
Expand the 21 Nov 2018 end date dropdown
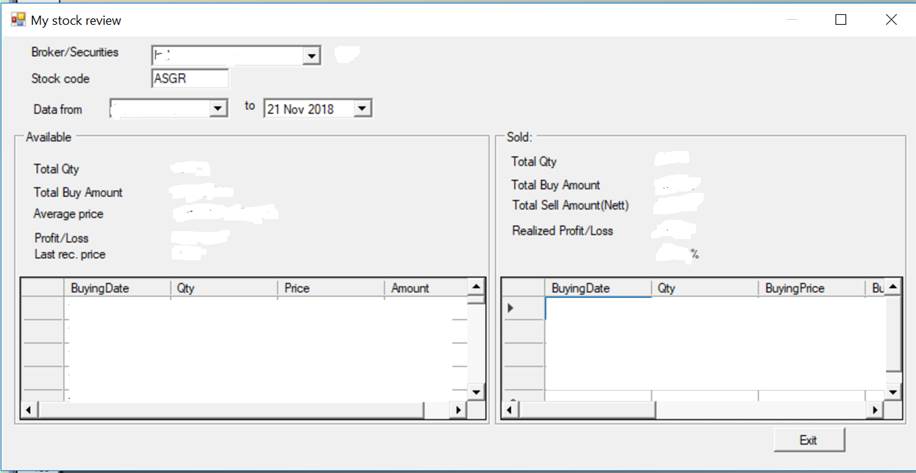pos(362,108)
